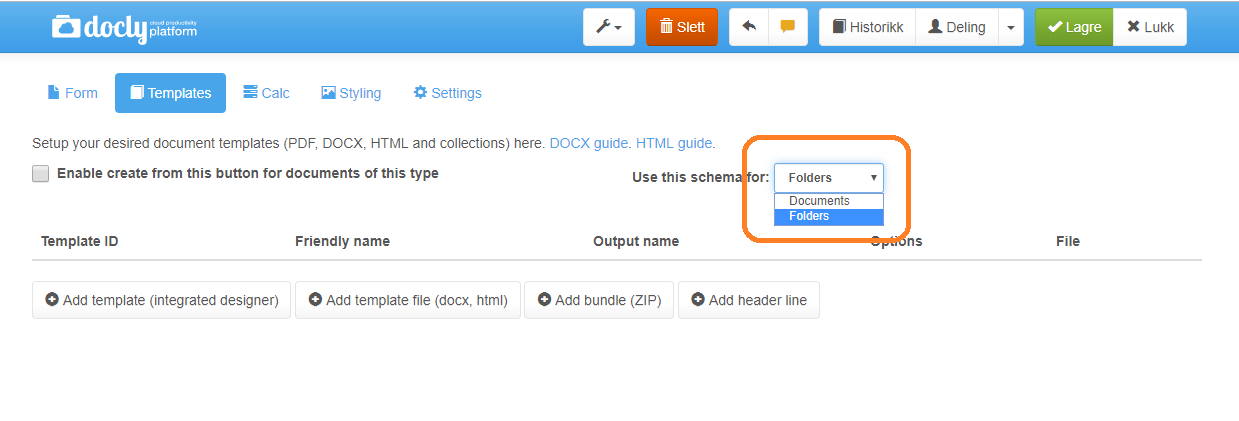Switch to the Form tab

[x=72, y=93]
